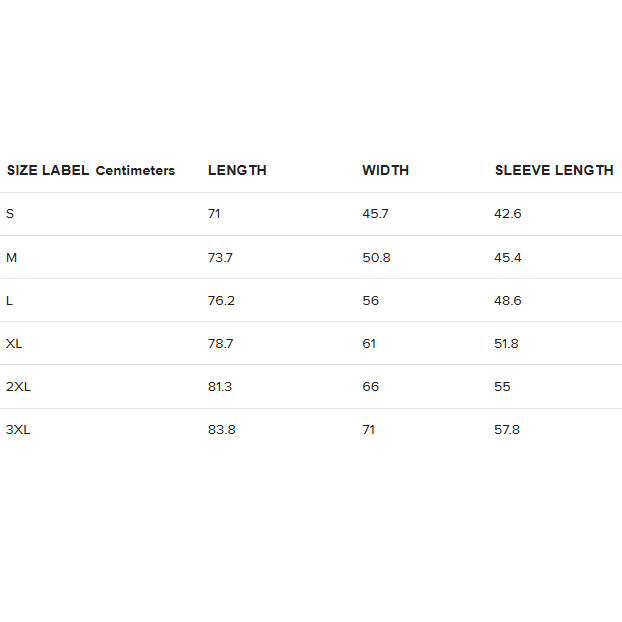This screenshot has width=622, height=622.
Task: Select the 2XL size row label
Action: click(x=18, y=386)
